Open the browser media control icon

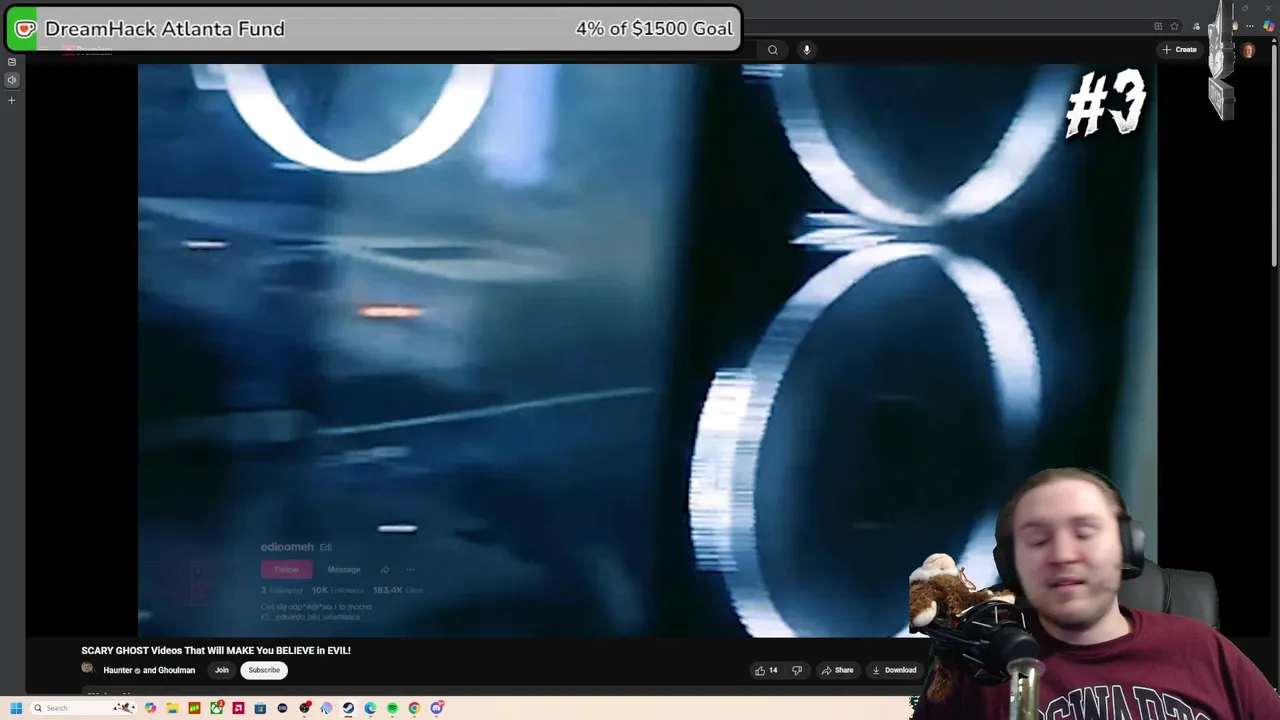pyautogui.click(x=1196, y=26)
